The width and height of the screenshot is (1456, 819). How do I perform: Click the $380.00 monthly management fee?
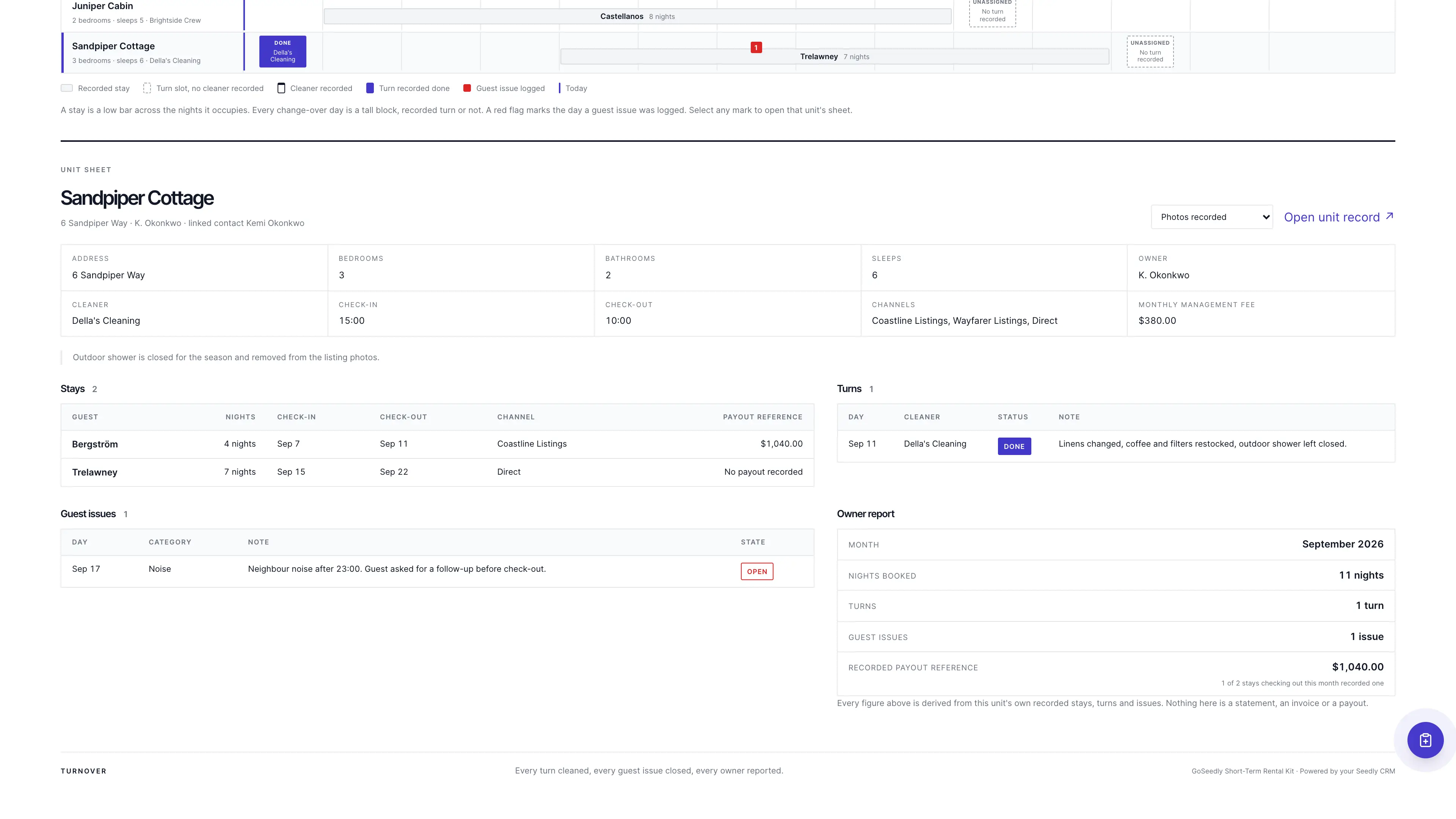(1157, 320)
